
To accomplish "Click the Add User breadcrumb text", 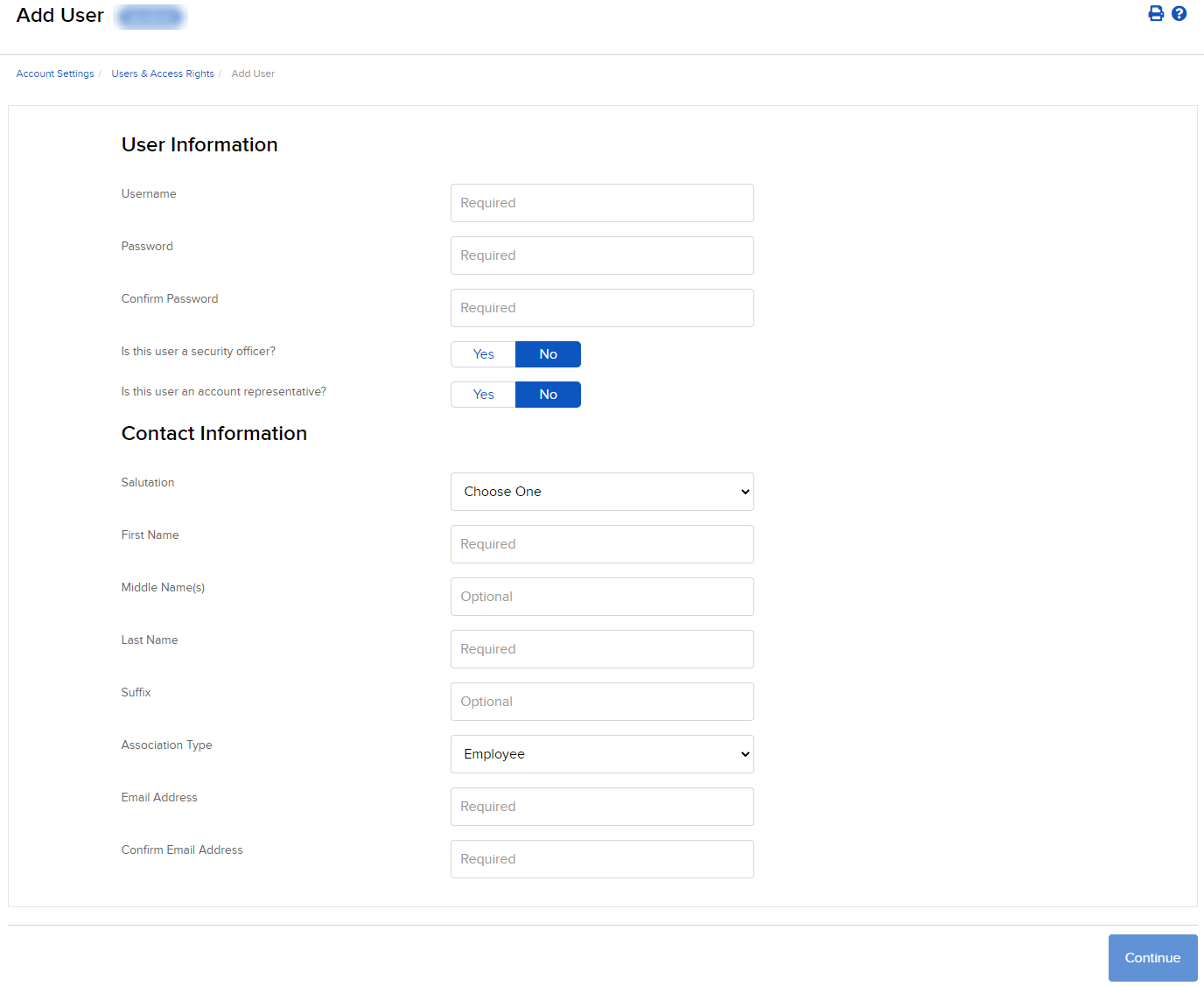I will coord(253,73).
